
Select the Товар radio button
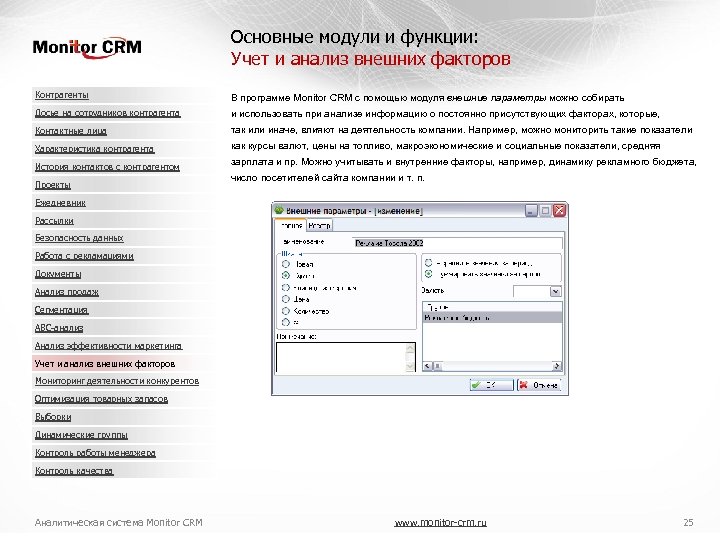[x=286, y=264]
